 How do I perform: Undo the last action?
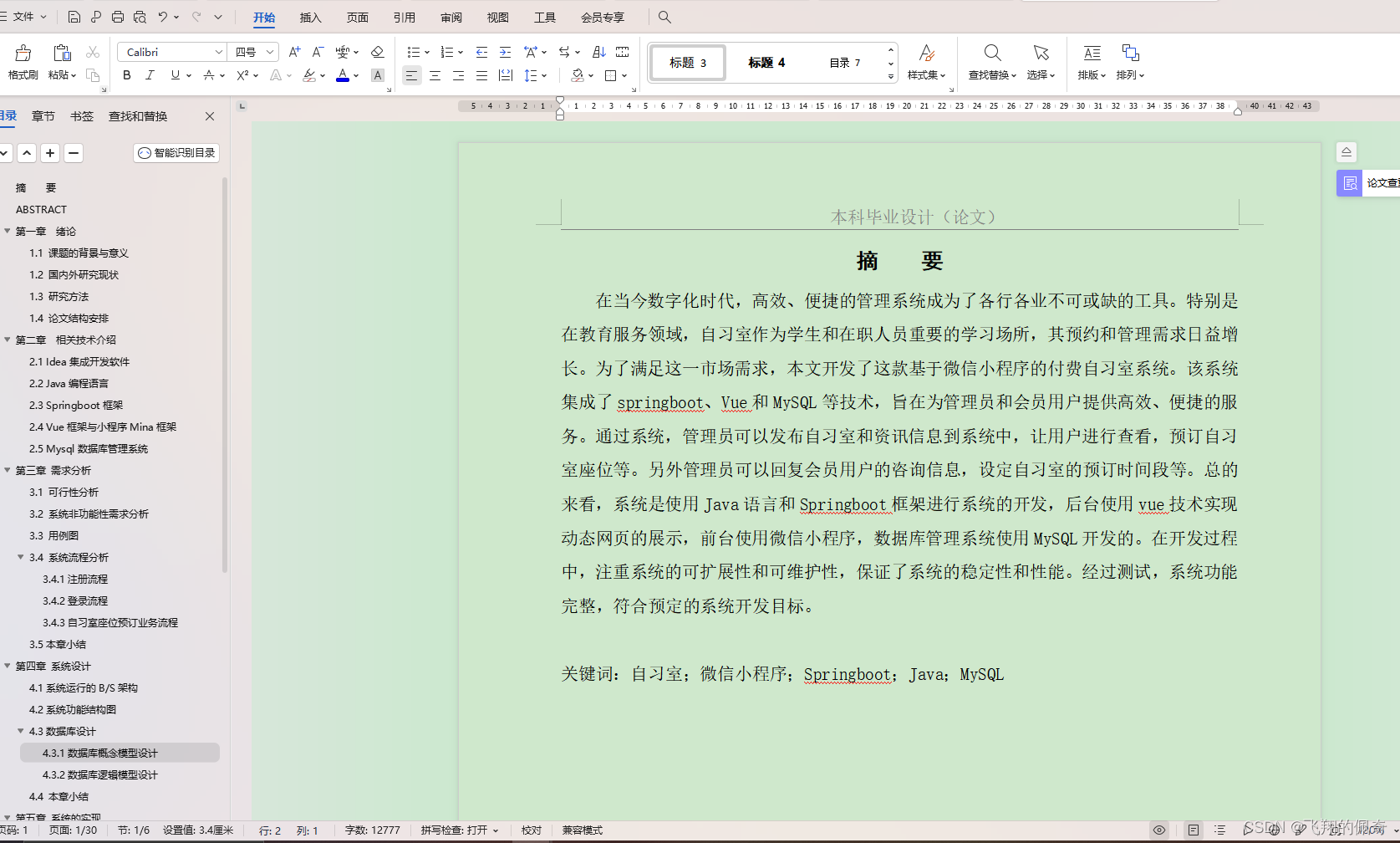163,17
